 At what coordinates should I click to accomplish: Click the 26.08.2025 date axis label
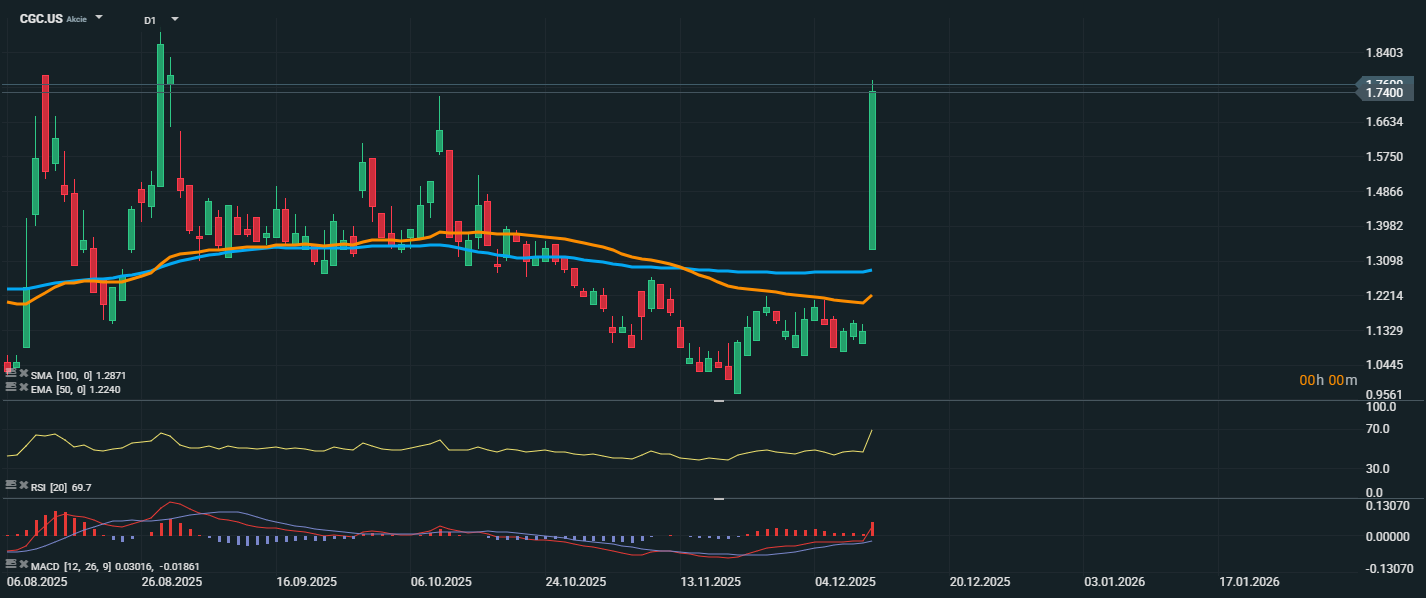172,581
